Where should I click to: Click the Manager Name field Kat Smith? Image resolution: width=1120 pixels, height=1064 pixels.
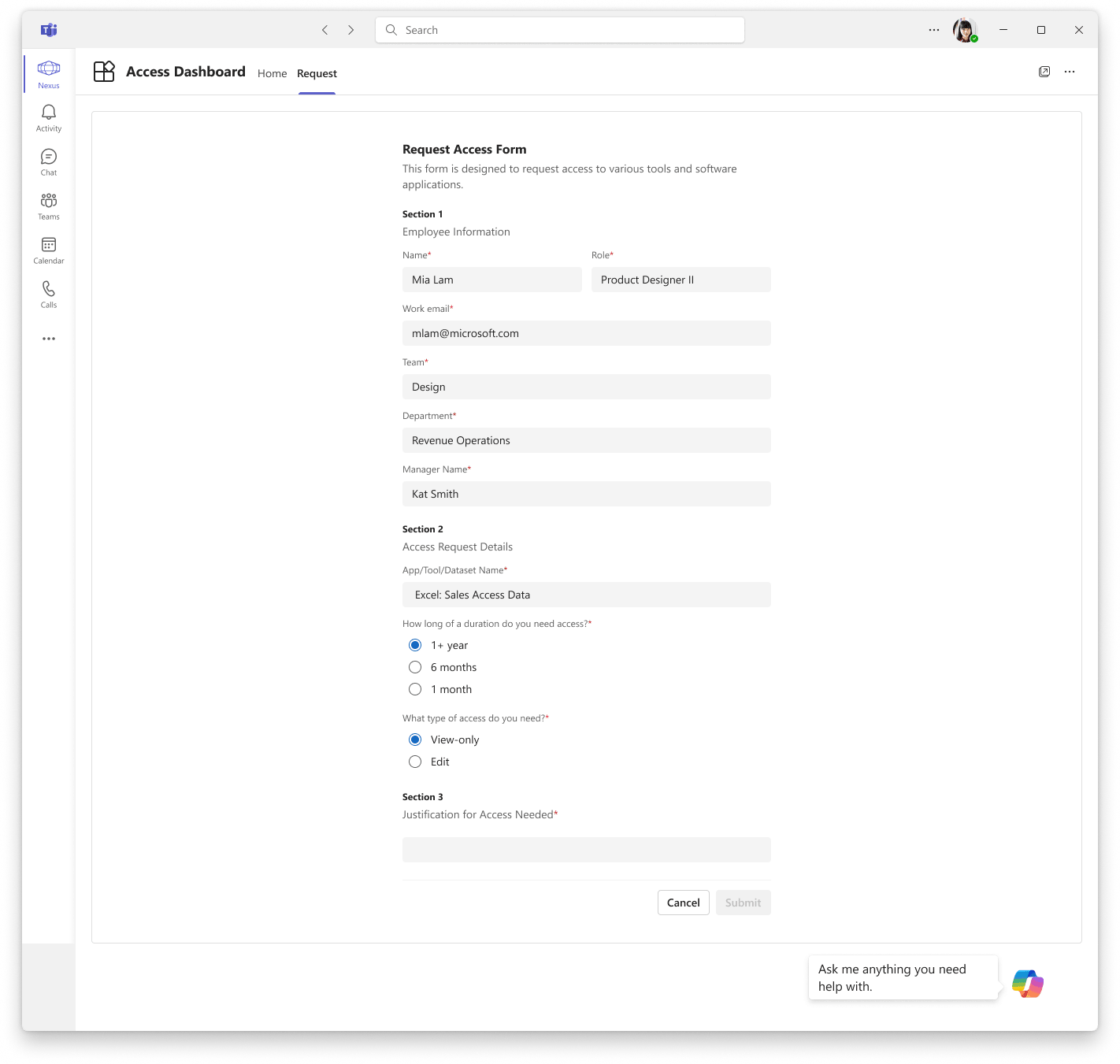point(587,494)
